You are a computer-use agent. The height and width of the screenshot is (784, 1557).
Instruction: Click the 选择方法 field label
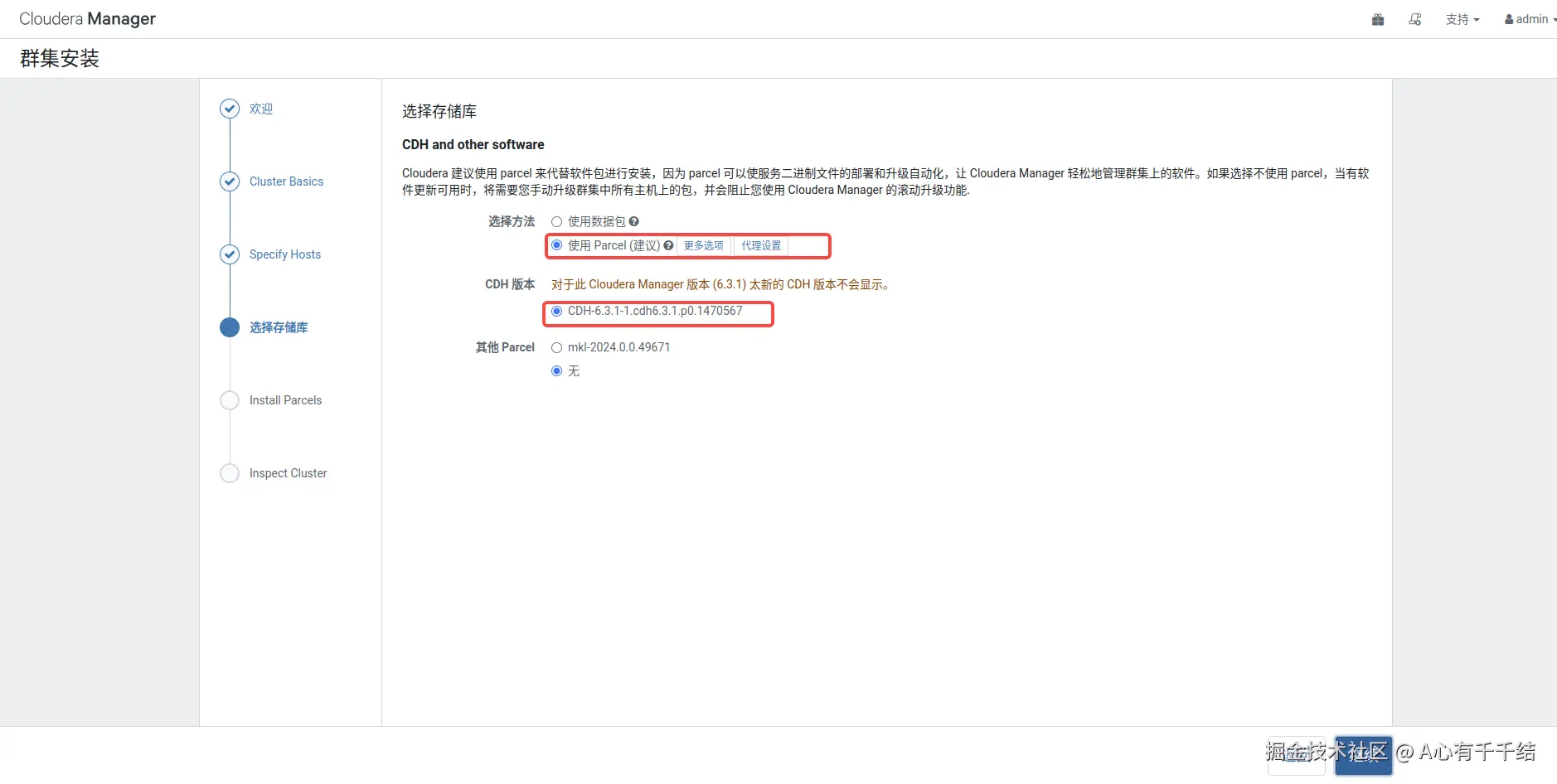(x=512, y=221)
